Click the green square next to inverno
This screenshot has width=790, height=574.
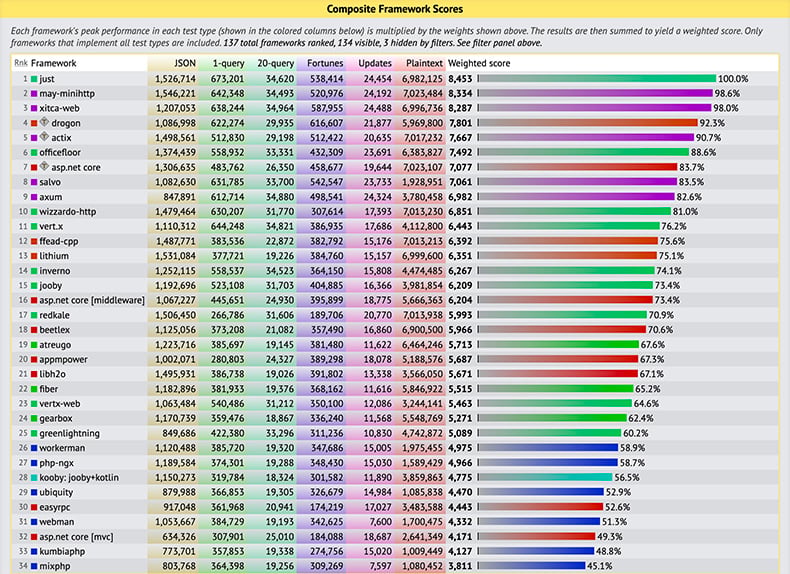[x=34, y=271]
